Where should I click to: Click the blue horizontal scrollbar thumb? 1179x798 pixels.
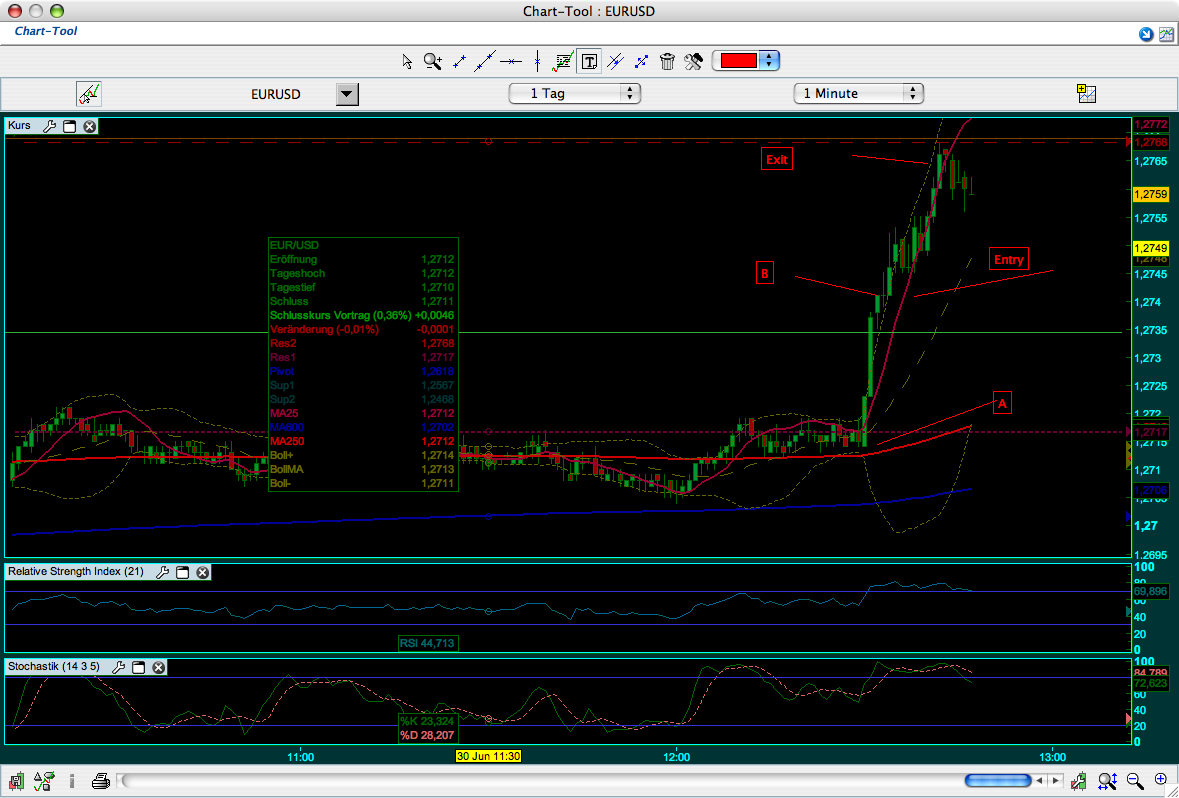coord(996,780)
